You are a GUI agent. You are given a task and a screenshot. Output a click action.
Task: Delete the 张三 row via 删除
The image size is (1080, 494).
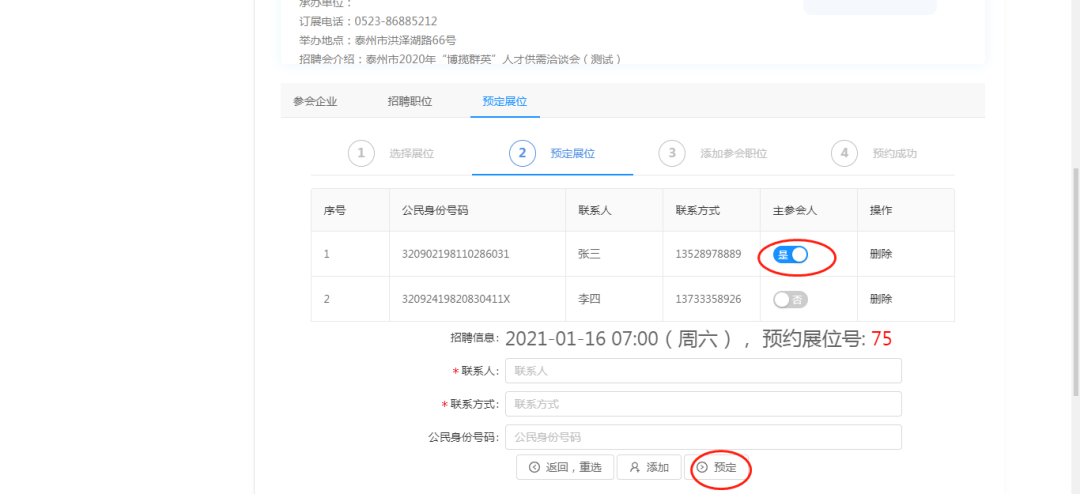tap(881, 255)
